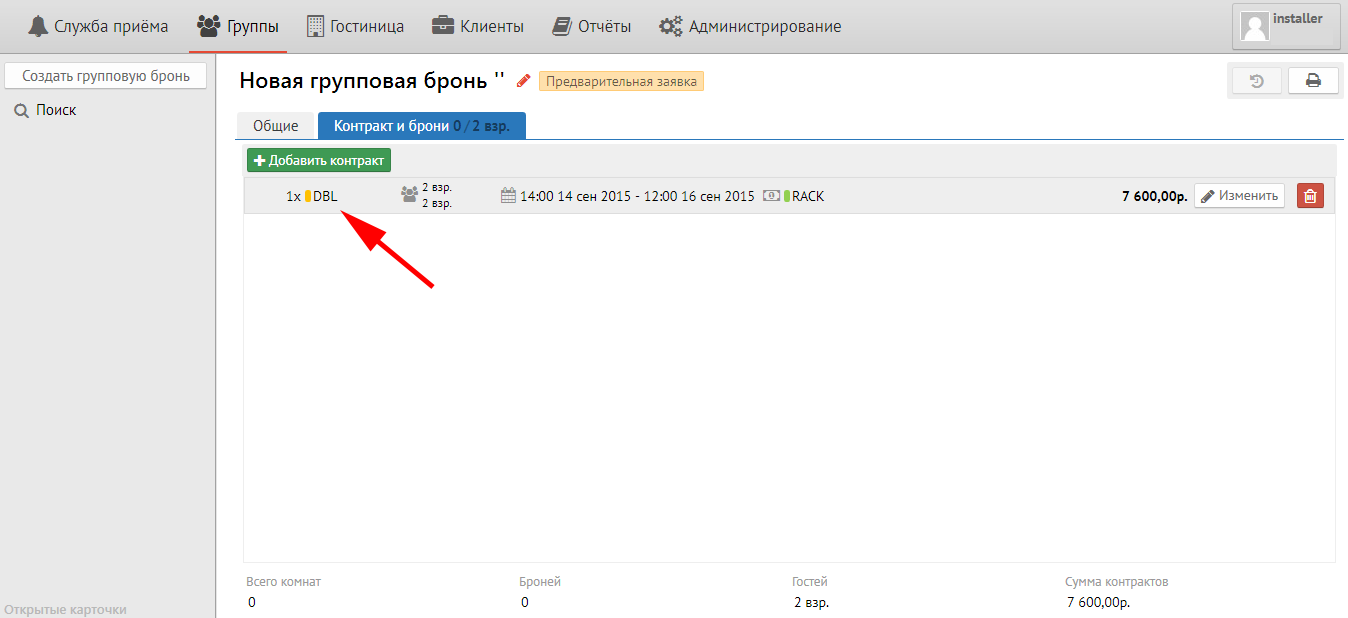Click the Предварительная заявка status badge

tap(621, 81)
